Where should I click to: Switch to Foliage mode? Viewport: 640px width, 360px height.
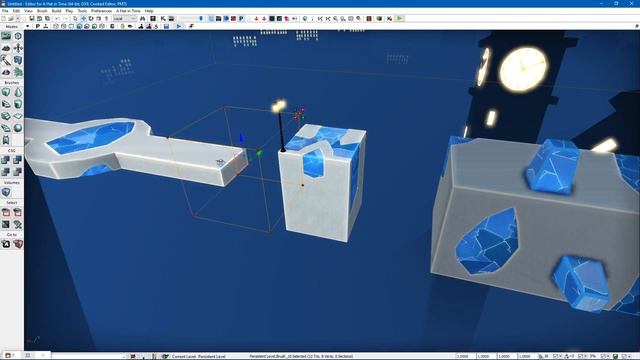[18, 72]
